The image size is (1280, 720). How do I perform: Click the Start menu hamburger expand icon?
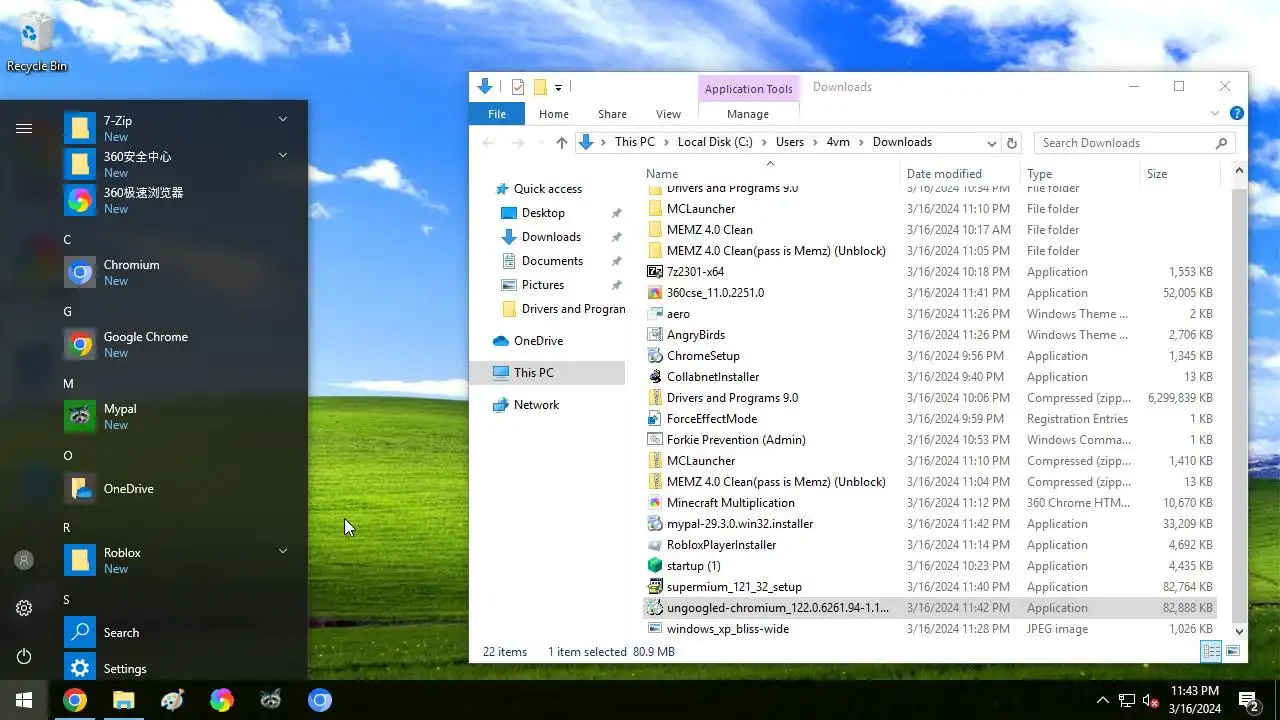click(x=24, y=128)
